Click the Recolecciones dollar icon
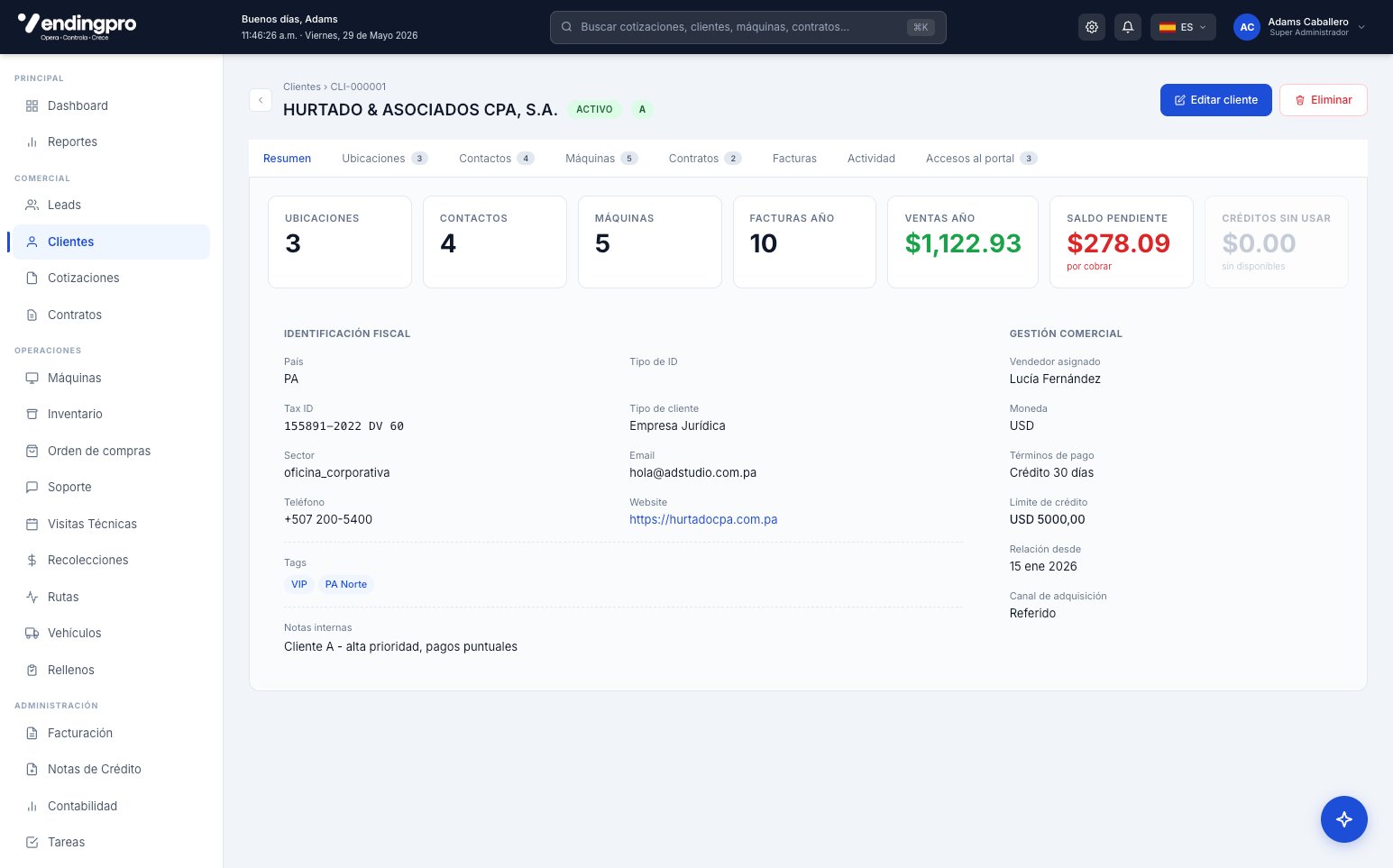1393x868 pixels. 32,560
